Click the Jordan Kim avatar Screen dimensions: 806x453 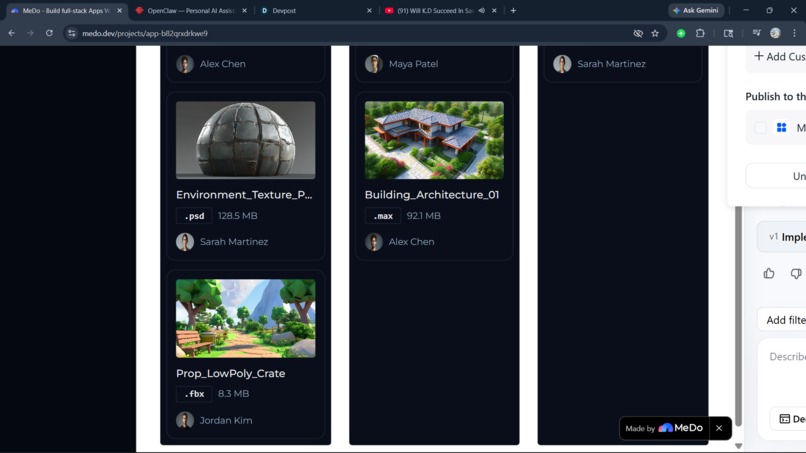(x=185, y=420)
